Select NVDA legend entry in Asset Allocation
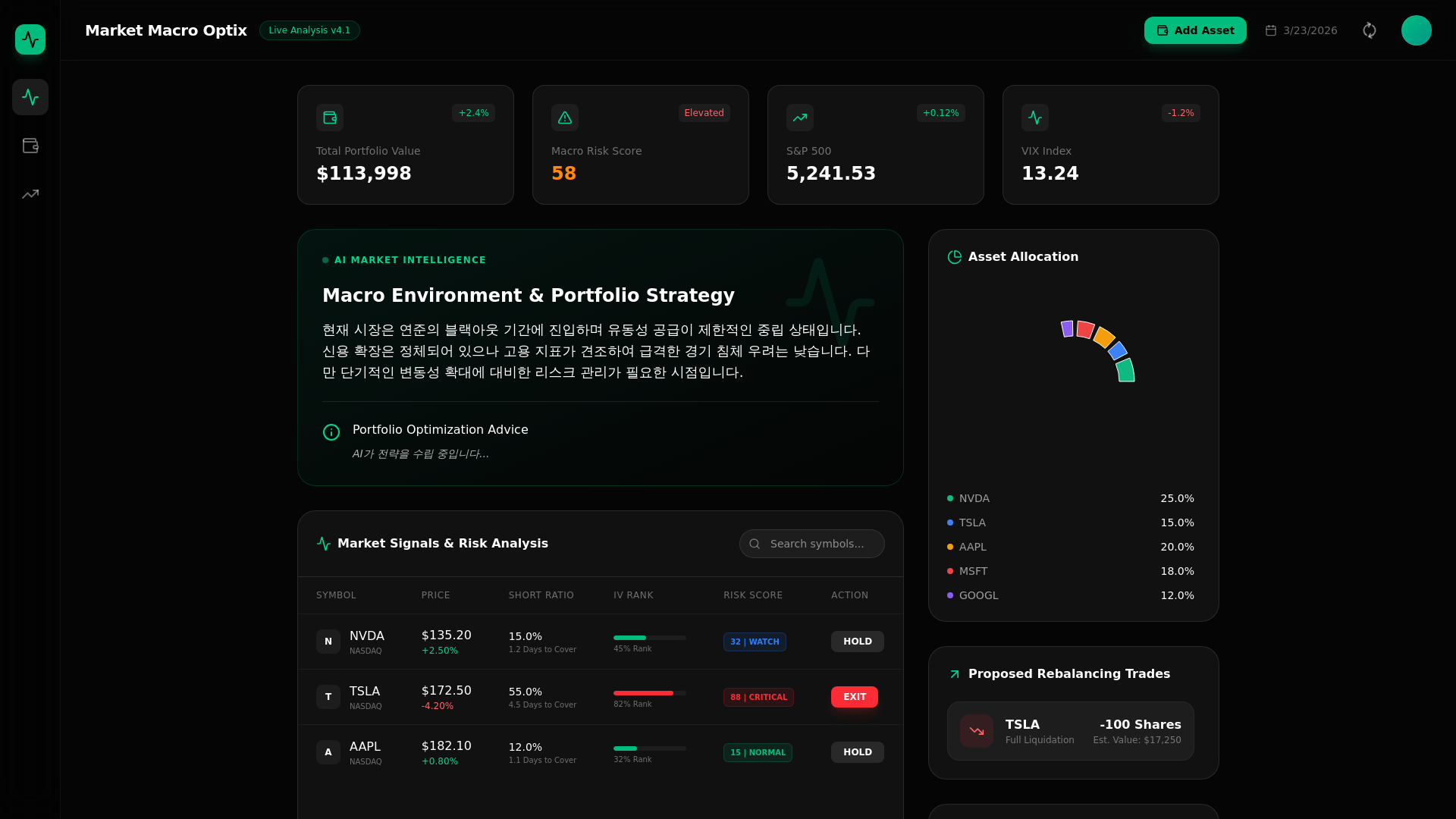The width and height of the screenshot is (1456, 819). [x=1071, y=498]
